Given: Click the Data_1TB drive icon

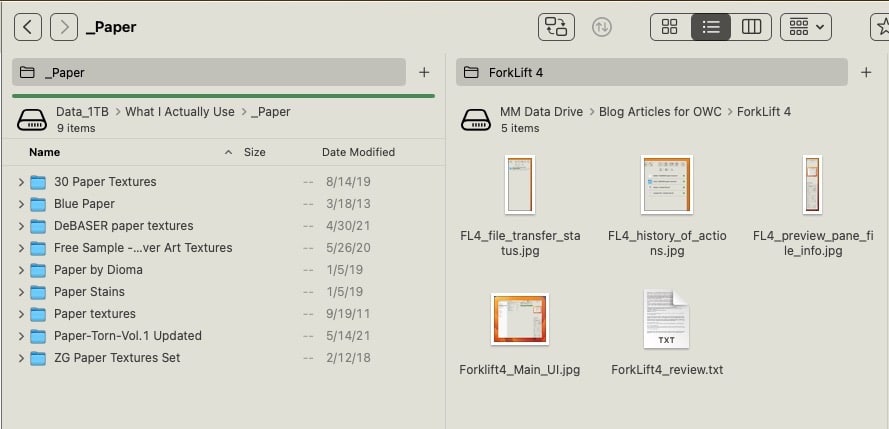Looking at the screenshot, I should [32, 120].
